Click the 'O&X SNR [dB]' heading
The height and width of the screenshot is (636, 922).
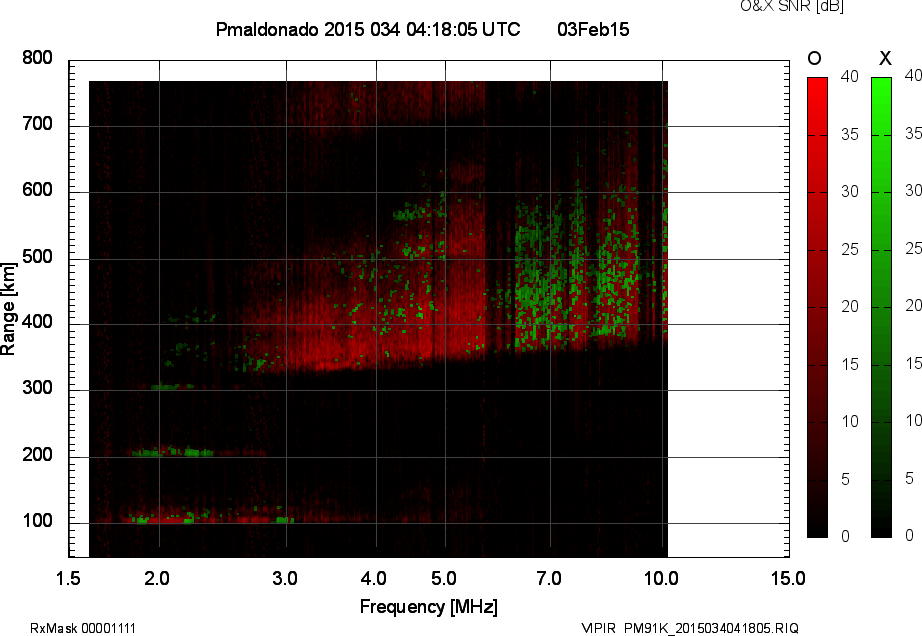[792, 6]
